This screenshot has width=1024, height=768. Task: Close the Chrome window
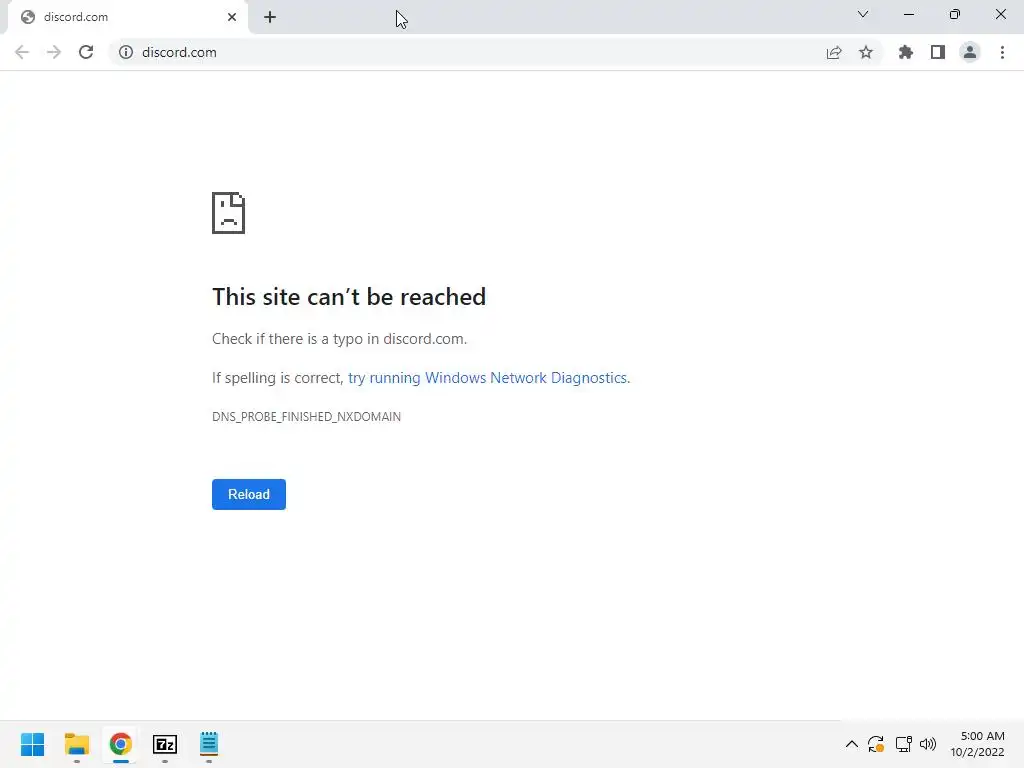pos(1000,14)
